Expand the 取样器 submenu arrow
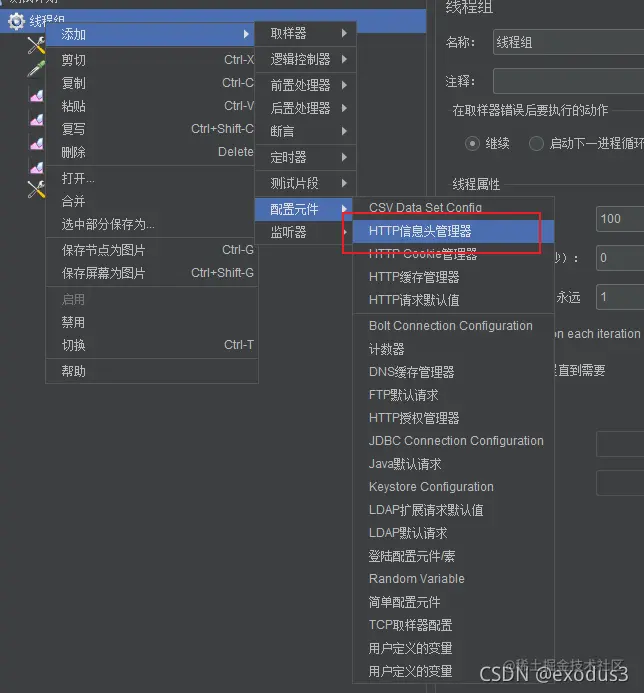The width and height of the screenshot is (644, 693). pos(344,33)
